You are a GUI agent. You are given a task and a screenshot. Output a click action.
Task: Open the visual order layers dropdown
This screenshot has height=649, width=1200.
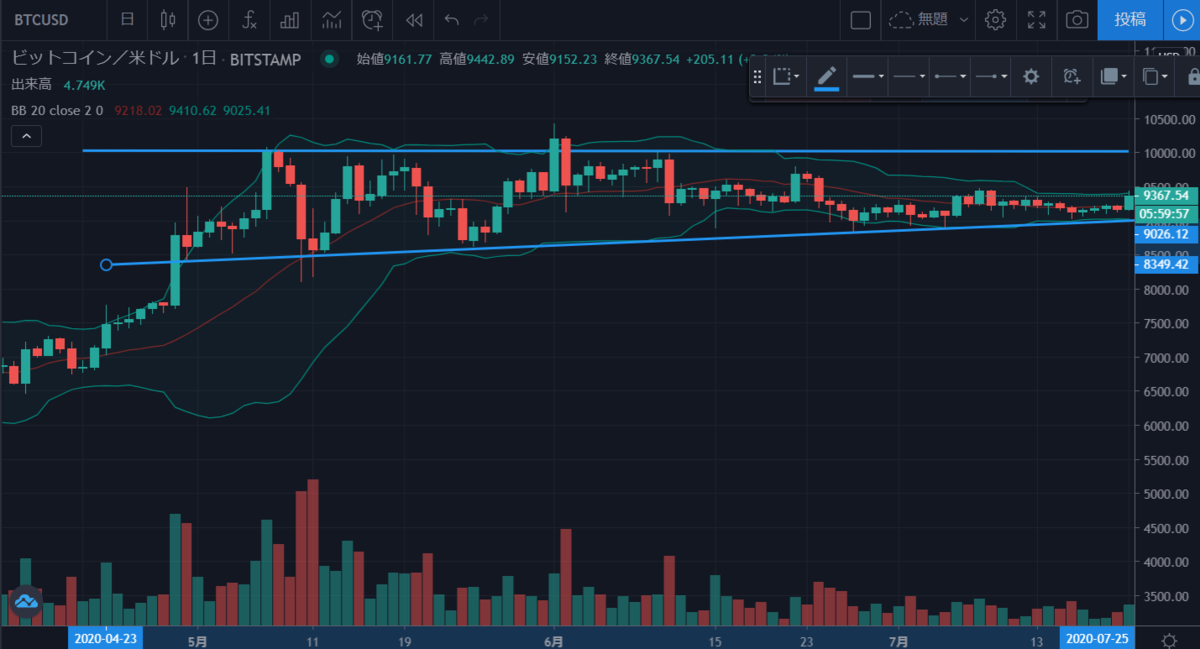1113,76
